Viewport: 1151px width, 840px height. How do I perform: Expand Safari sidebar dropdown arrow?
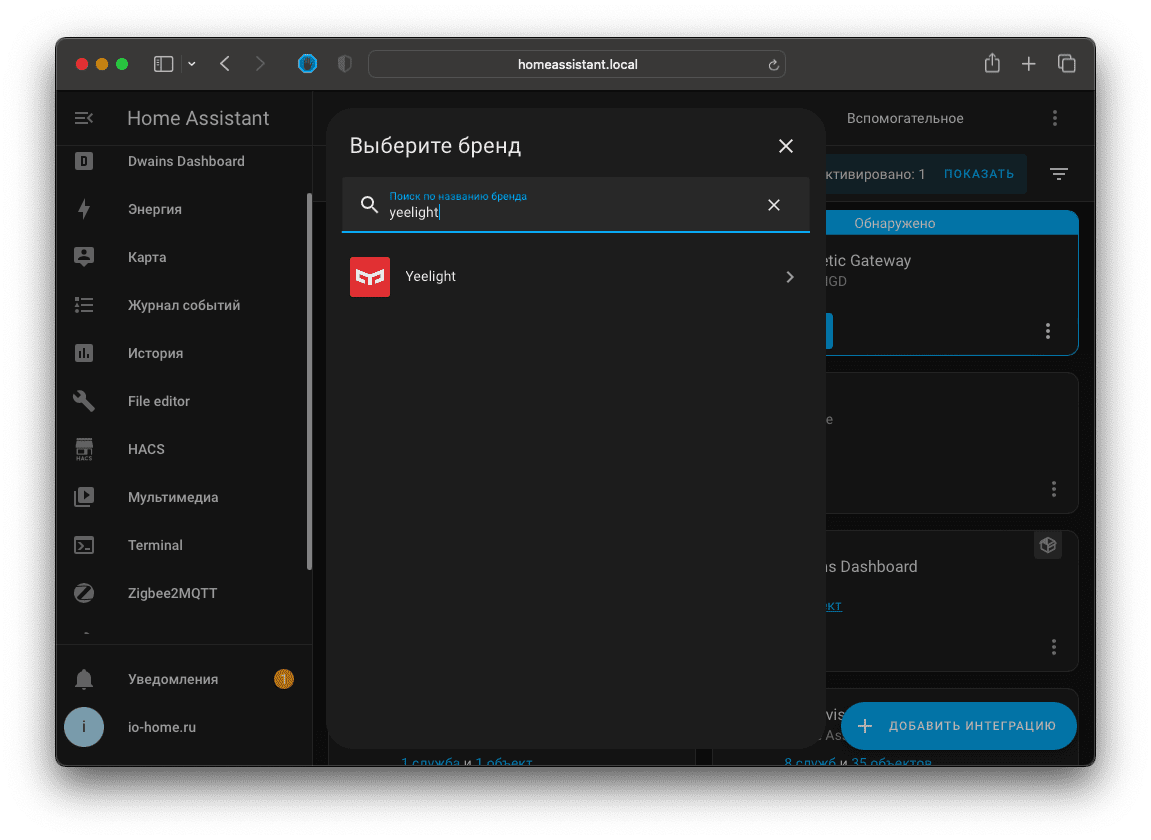pyautogui.click(x=192, y=64)
